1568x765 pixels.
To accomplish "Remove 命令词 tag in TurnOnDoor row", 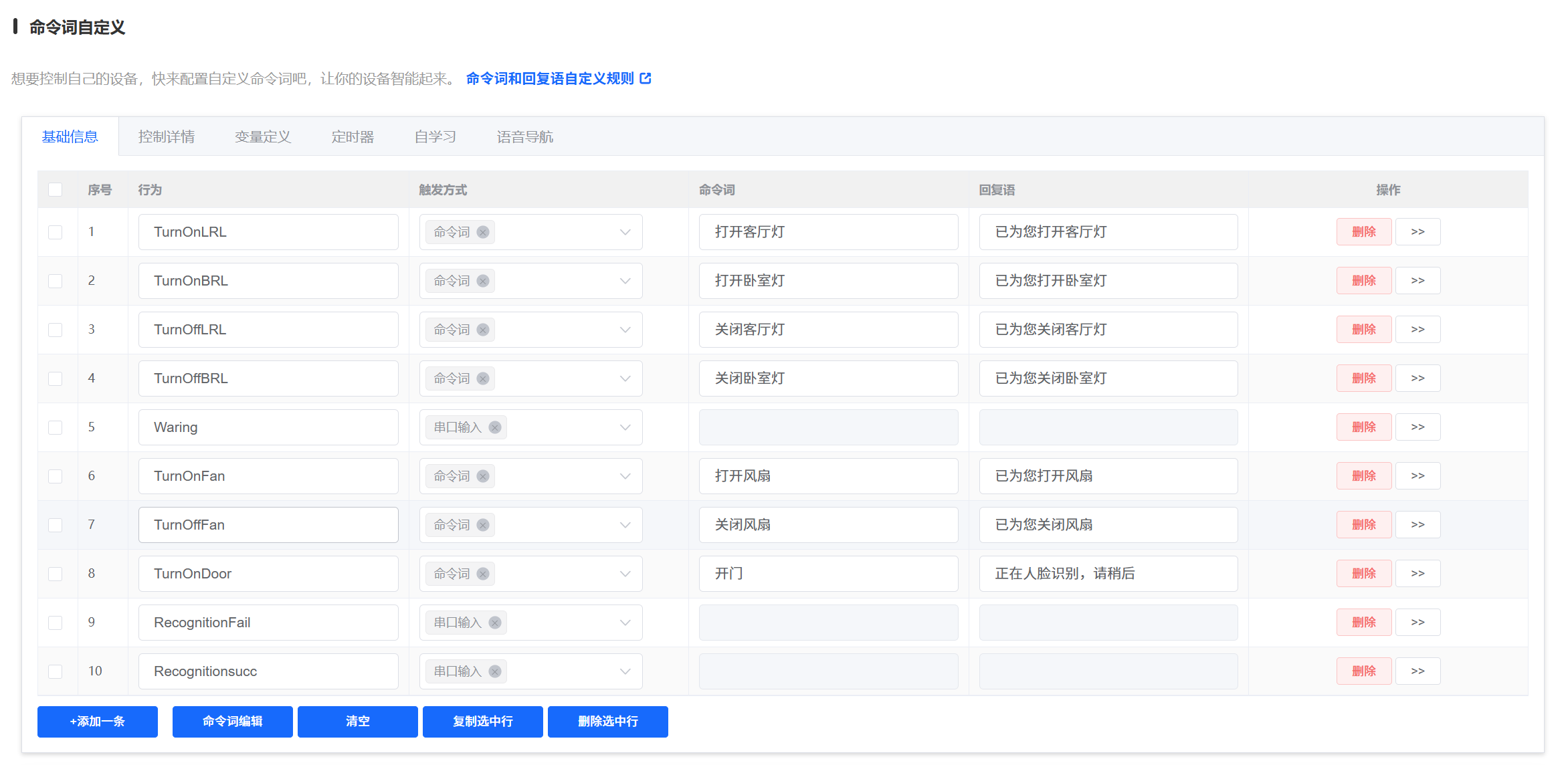I will [483, 574].
